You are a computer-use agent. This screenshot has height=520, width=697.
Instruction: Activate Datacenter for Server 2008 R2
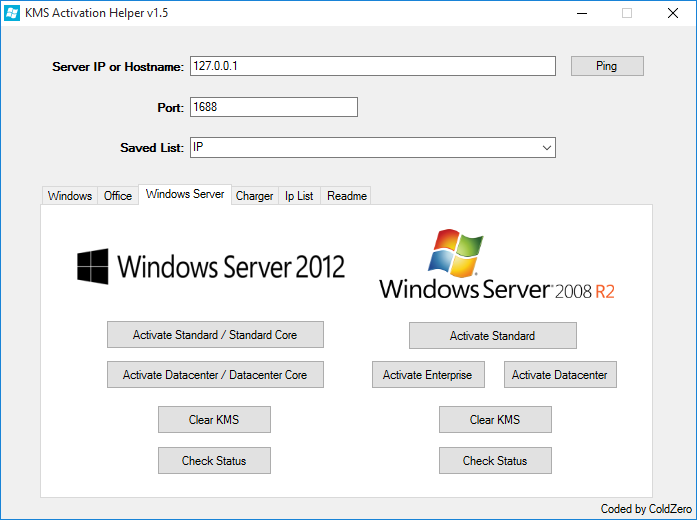pos(560,375)
